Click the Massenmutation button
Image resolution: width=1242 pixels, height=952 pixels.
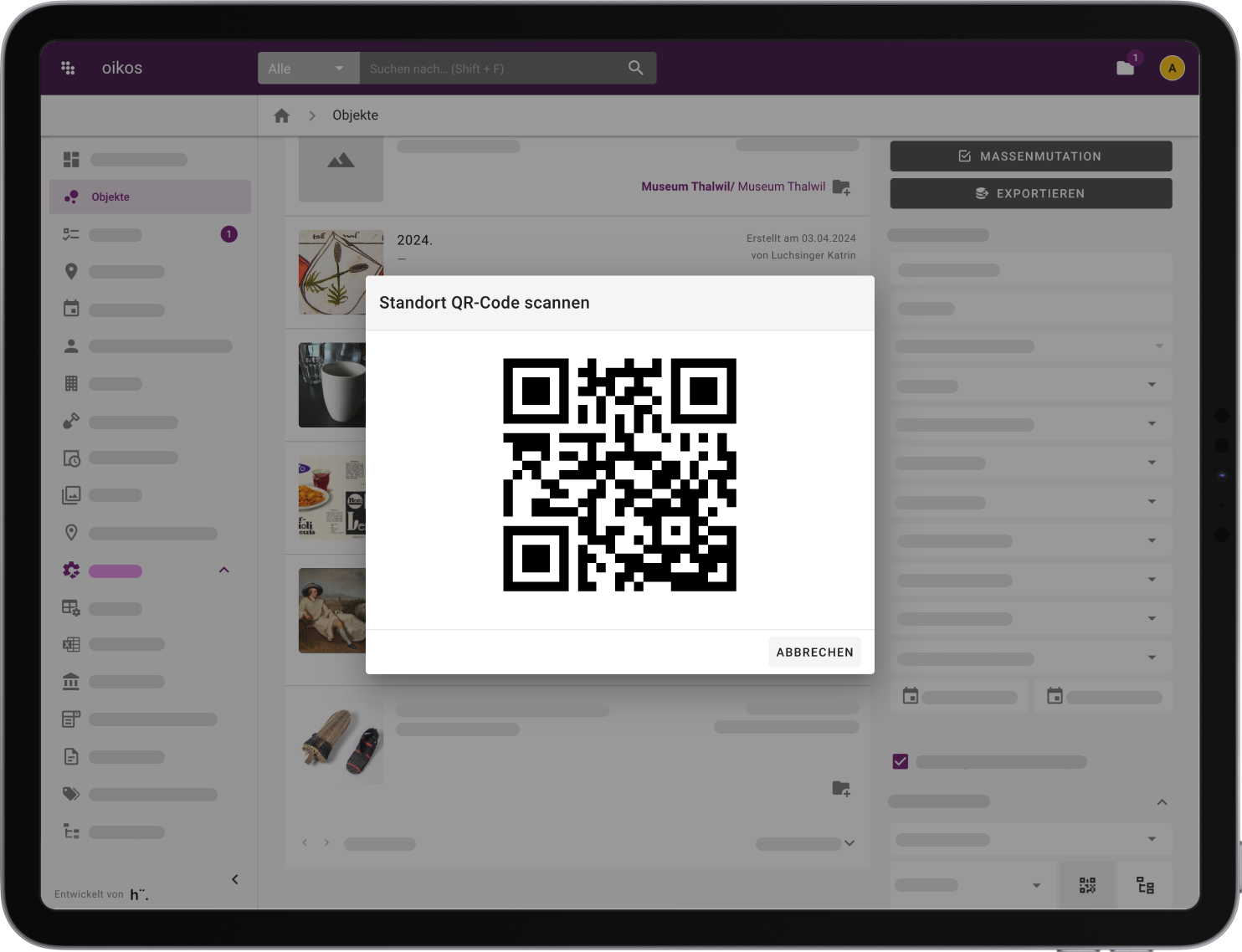1030,156
